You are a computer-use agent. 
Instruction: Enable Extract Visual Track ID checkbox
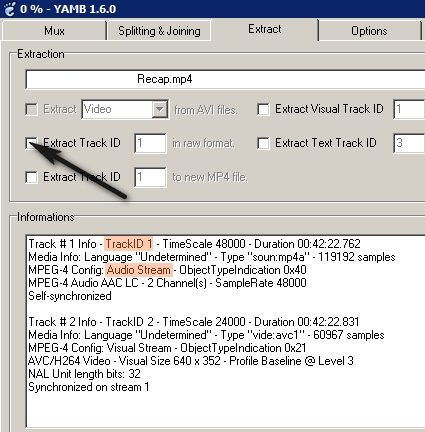pyautogui.click(x=263, y=109)
